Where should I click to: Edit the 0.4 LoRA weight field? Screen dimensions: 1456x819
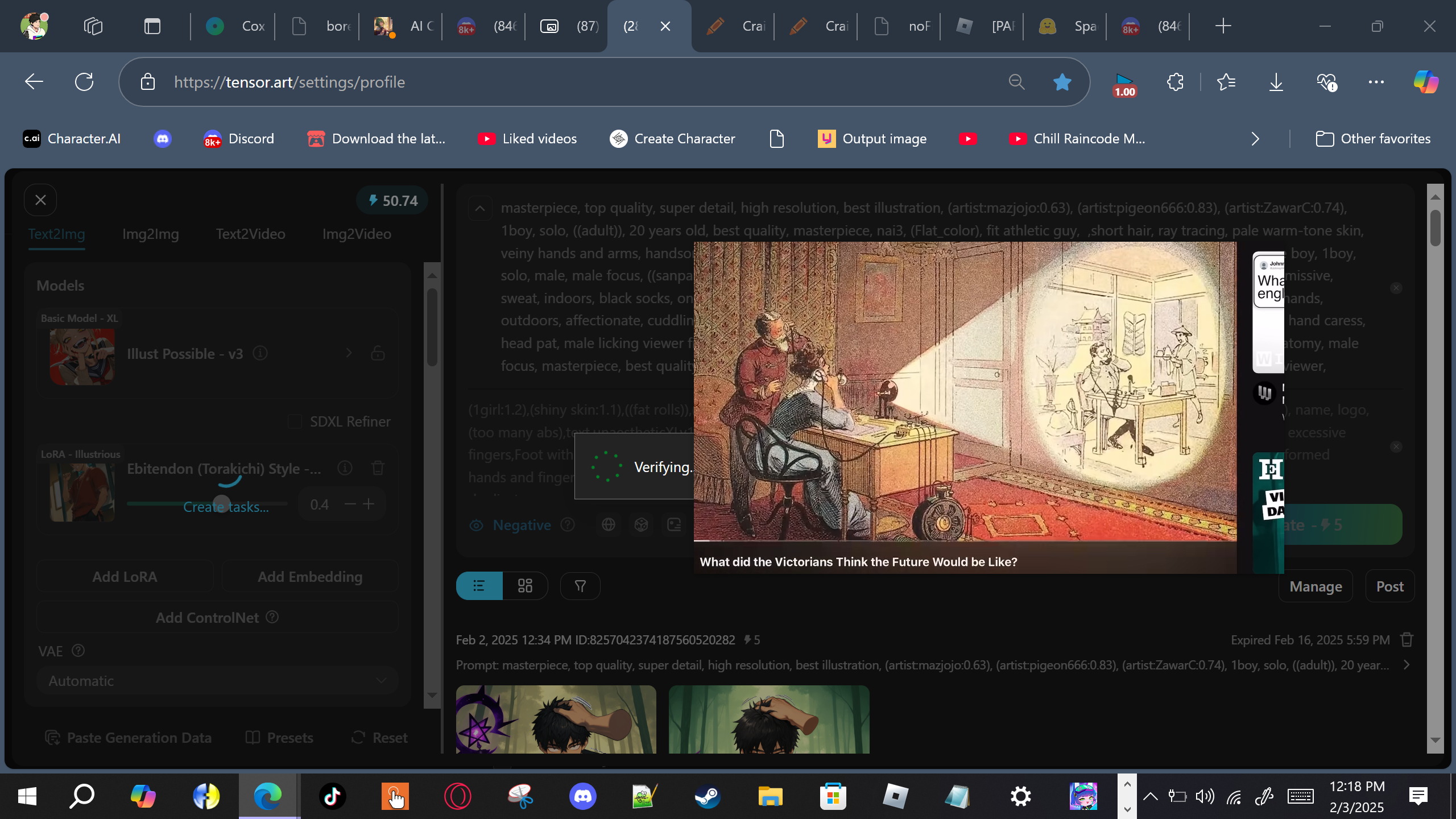pos(320,504)
